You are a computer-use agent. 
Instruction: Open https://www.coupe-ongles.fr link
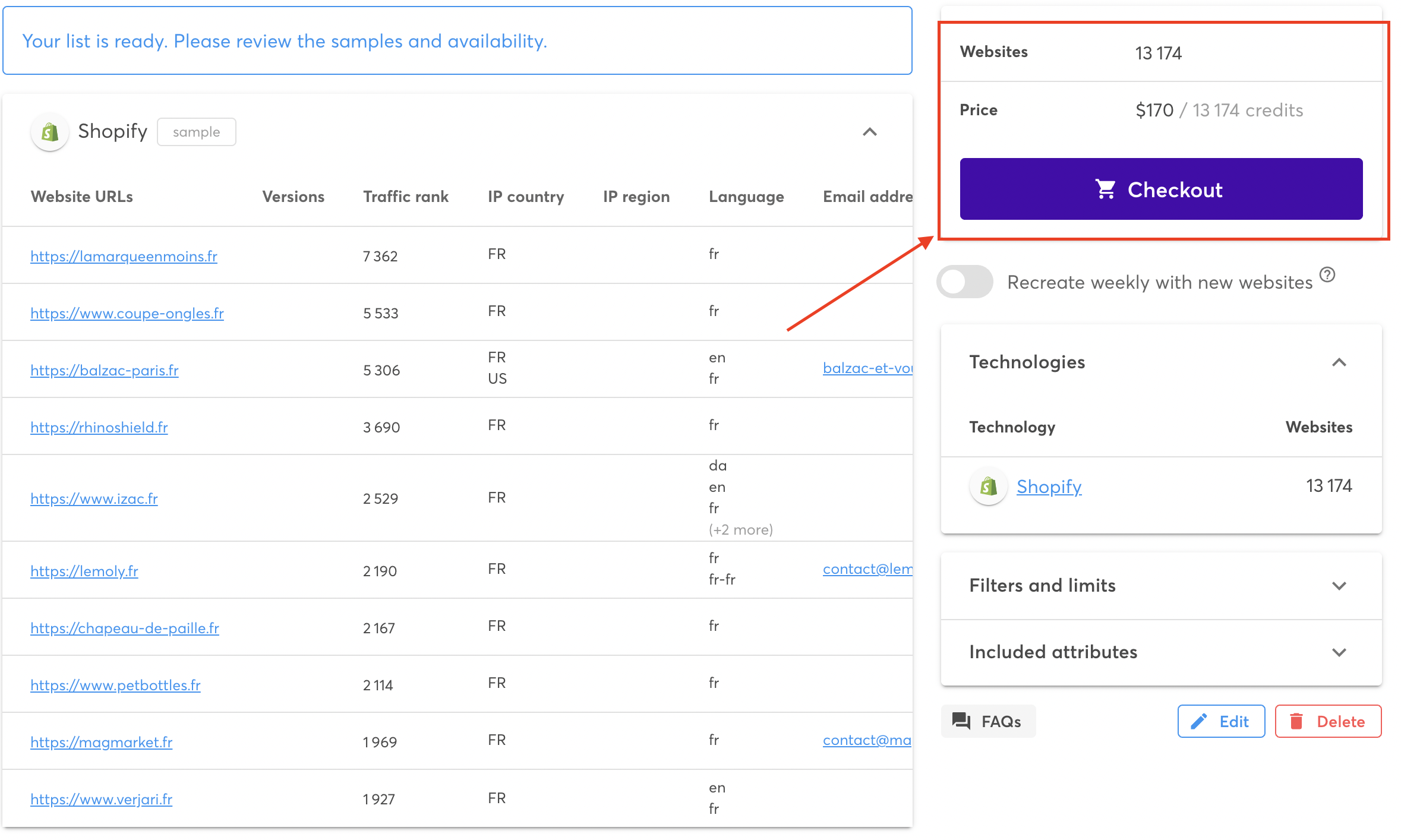point(127,313)
